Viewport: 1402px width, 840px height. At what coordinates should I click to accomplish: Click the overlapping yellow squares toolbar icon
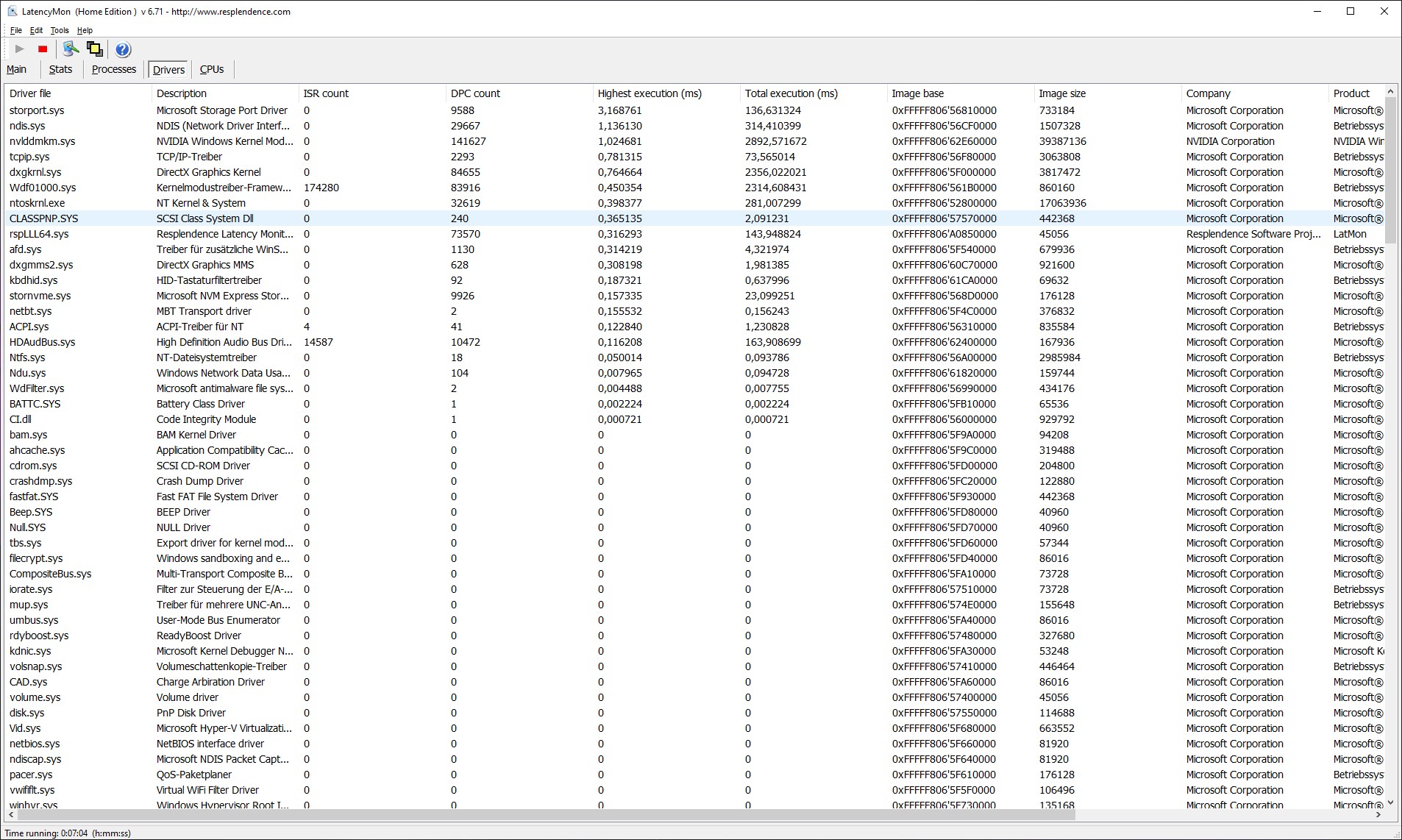point(95,49)
